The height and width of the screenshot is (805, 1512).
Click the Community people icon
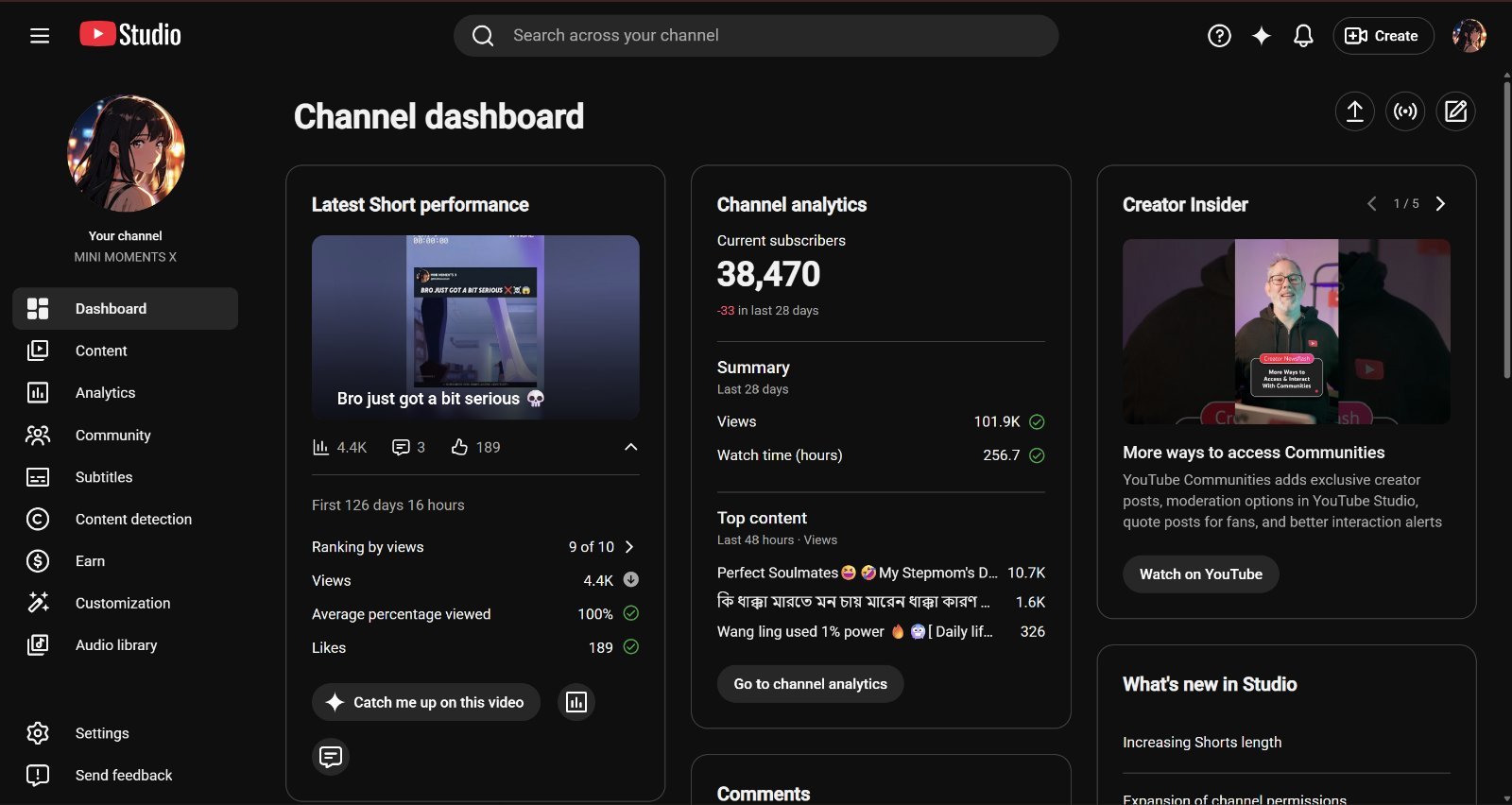(38, 436)
